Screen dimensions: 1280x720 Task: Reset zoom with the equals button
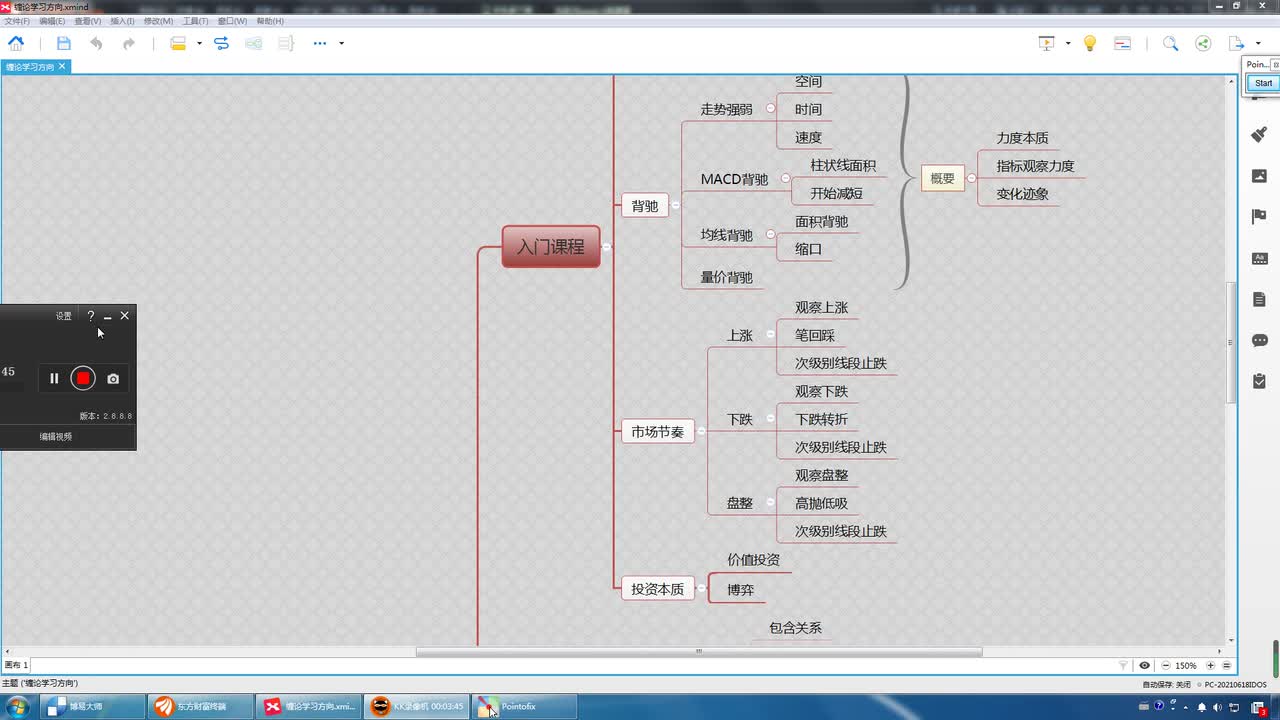[1226, 665]
